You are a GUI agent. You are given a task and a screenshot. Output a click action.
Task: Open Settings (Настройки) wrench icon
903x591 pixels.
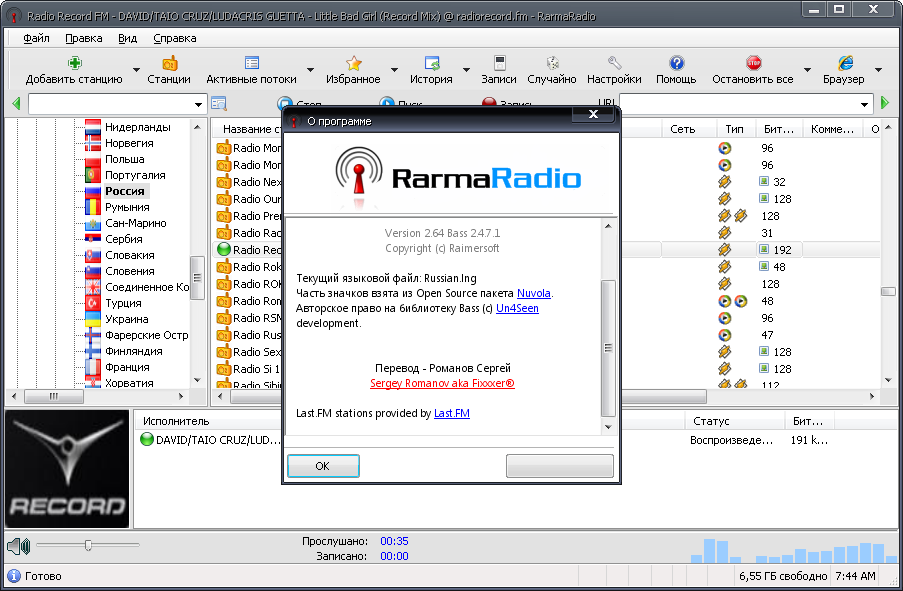[x=614, y=63]
